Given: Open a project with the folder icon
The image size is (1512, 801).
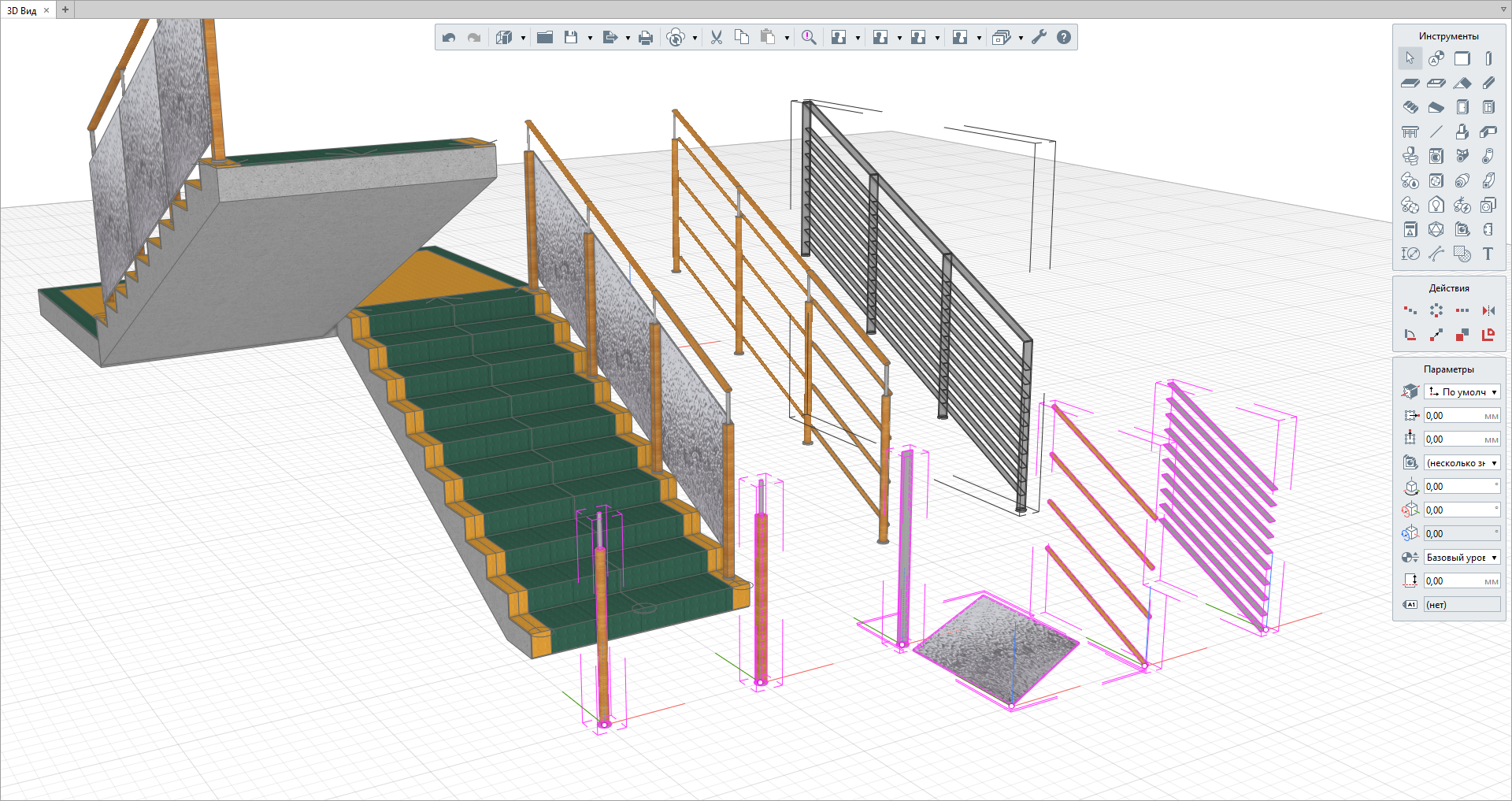Looking at the screenshot, I should 545,37.
